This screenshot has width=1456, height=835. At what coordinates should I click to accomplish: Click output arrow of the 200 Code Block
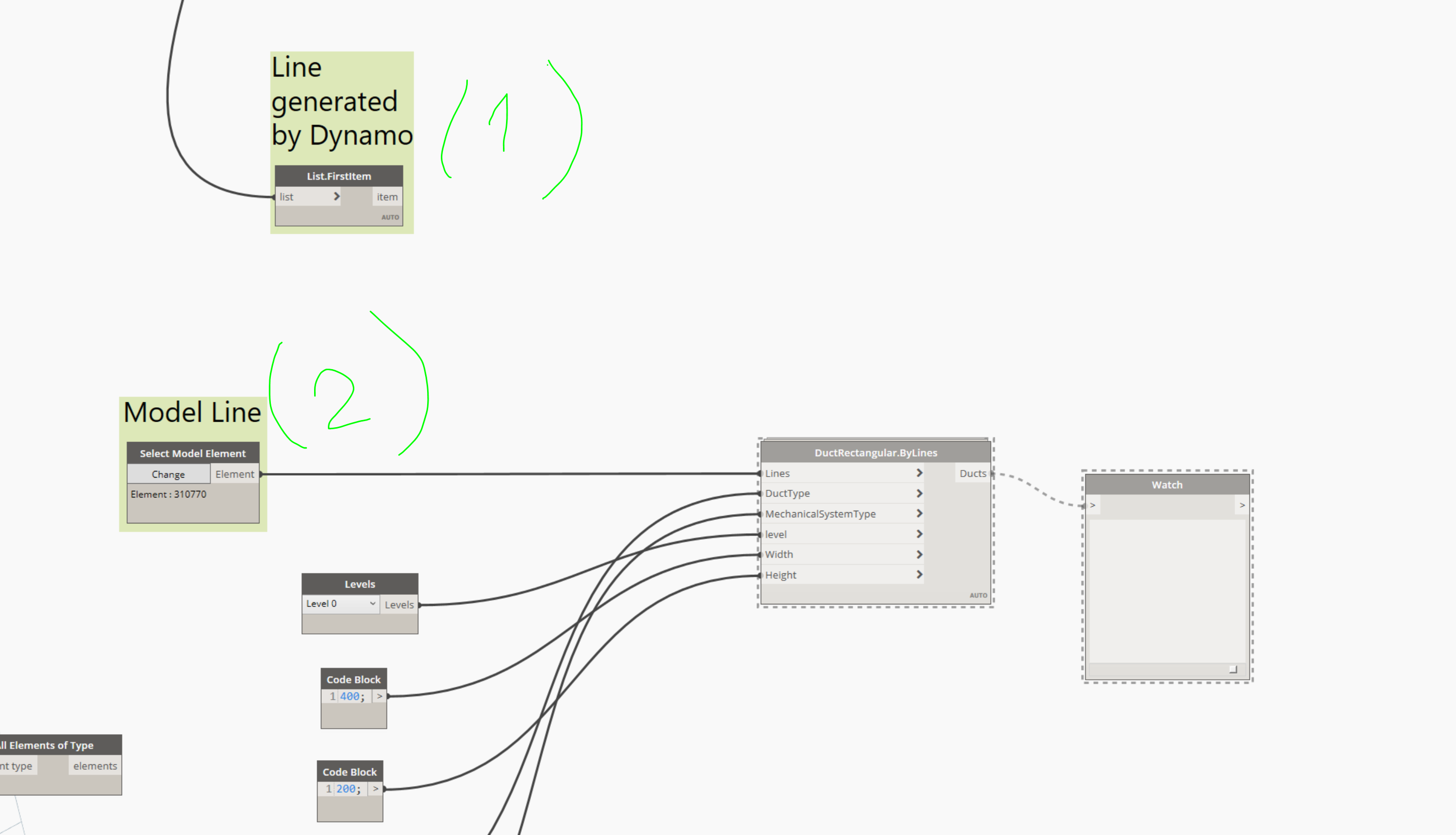pyautogui.click(x=376, y=789)
